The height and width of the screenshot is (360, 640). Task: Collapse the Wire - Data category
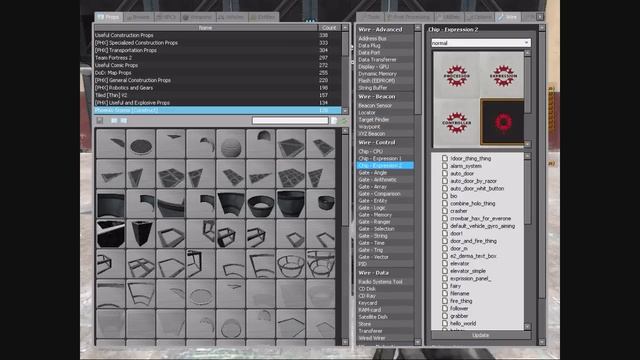point(385,273)
